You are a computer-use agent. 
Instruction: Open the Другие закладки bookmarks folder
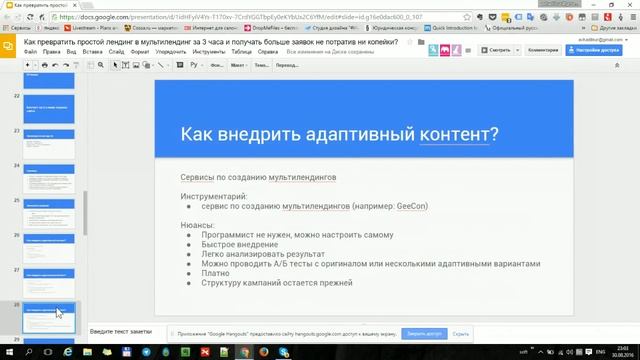[x=613, y=28]
